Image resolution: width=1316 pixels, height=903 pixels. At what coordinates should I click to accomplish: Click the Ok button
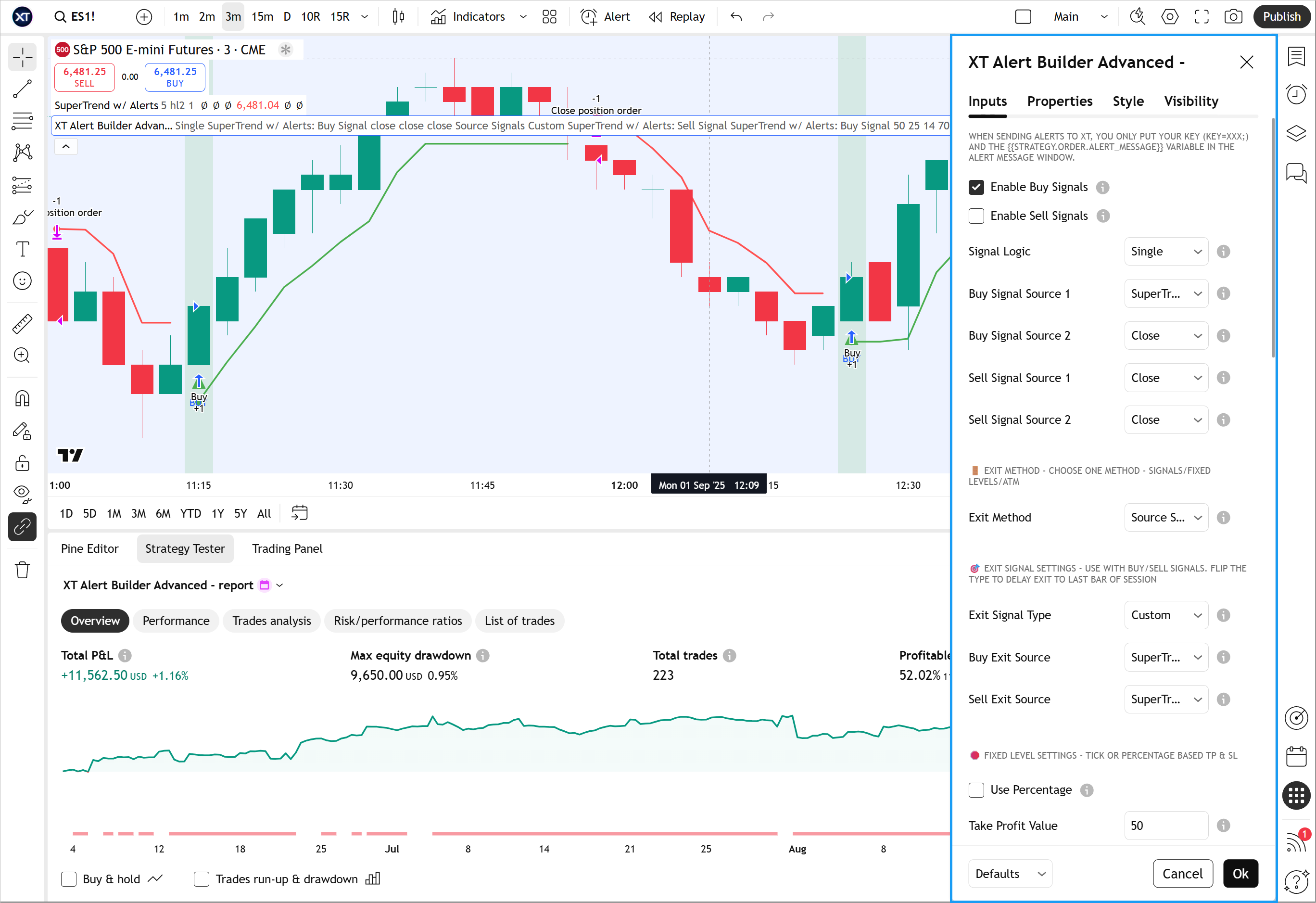[1240, 874]
